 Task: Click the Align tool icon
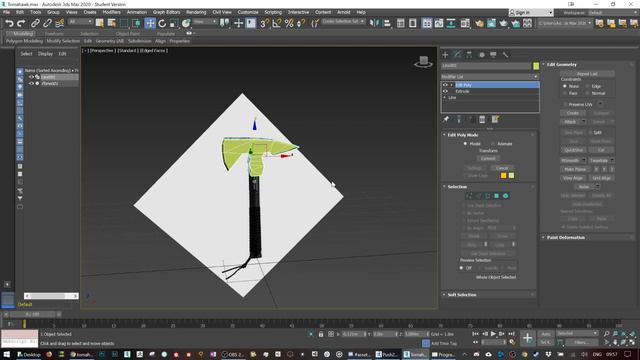[387, 23]
